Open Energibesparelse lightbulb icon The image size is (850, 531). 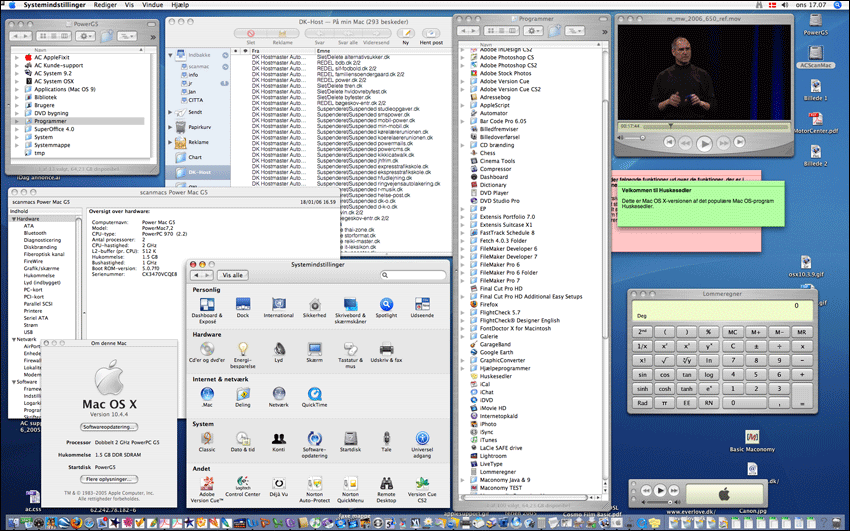[x=242, y=348]
